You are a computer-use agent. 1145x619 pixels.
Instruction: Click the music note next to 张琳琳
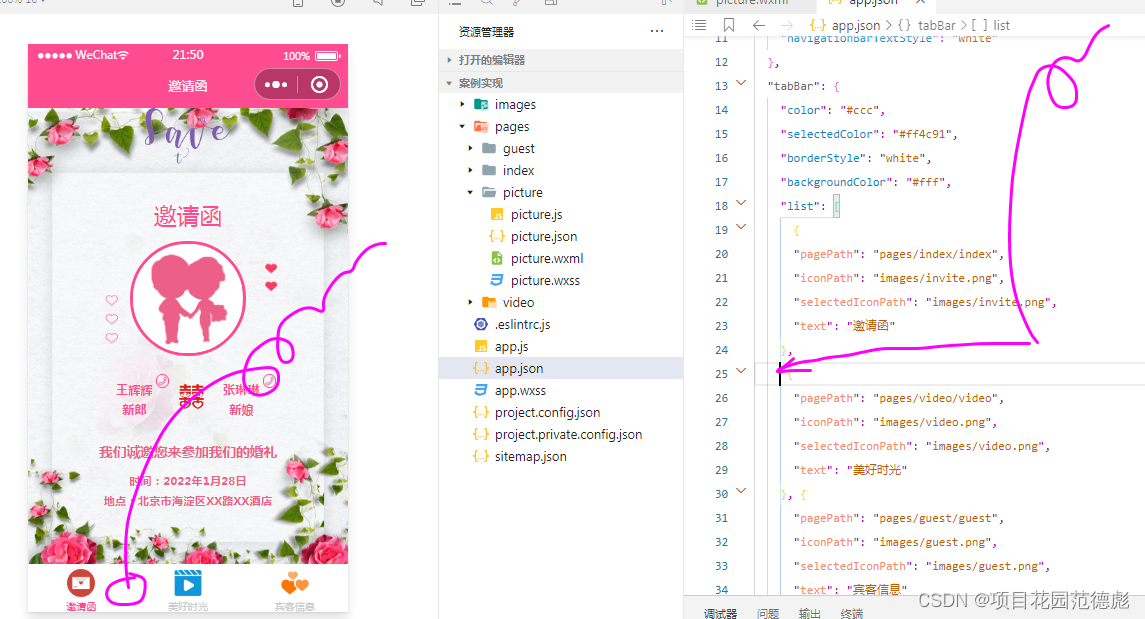point(269,380)
